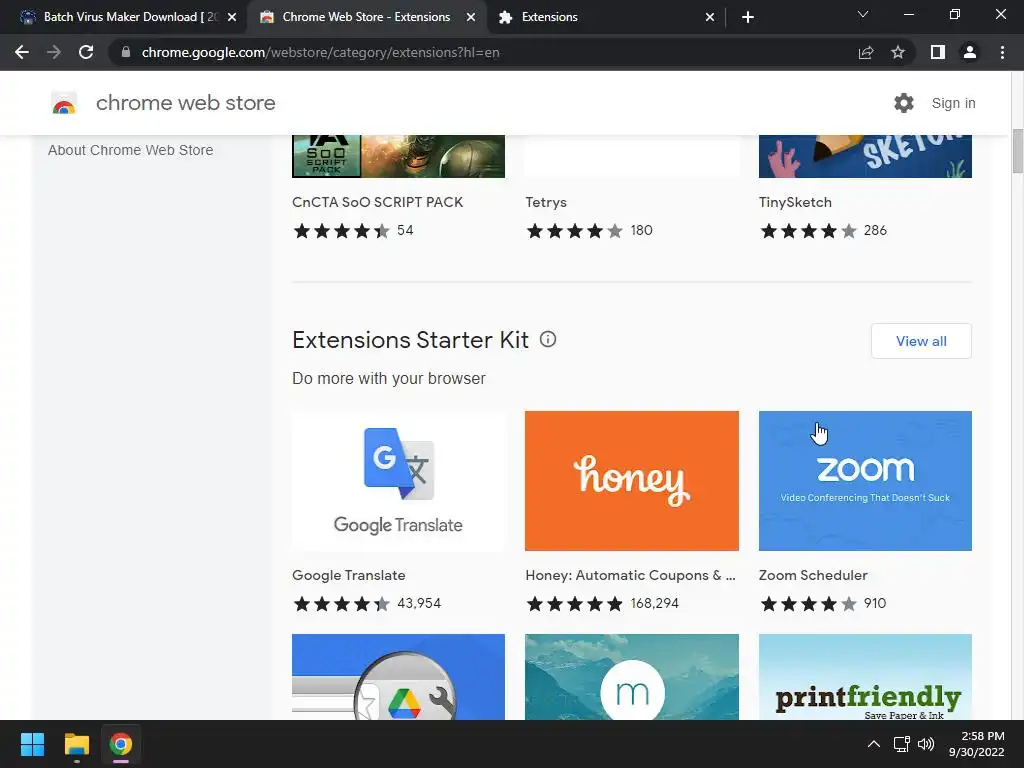Click the TinySketch title
The height and width of the screenshot is (768, 1024).
click(795, 202)
